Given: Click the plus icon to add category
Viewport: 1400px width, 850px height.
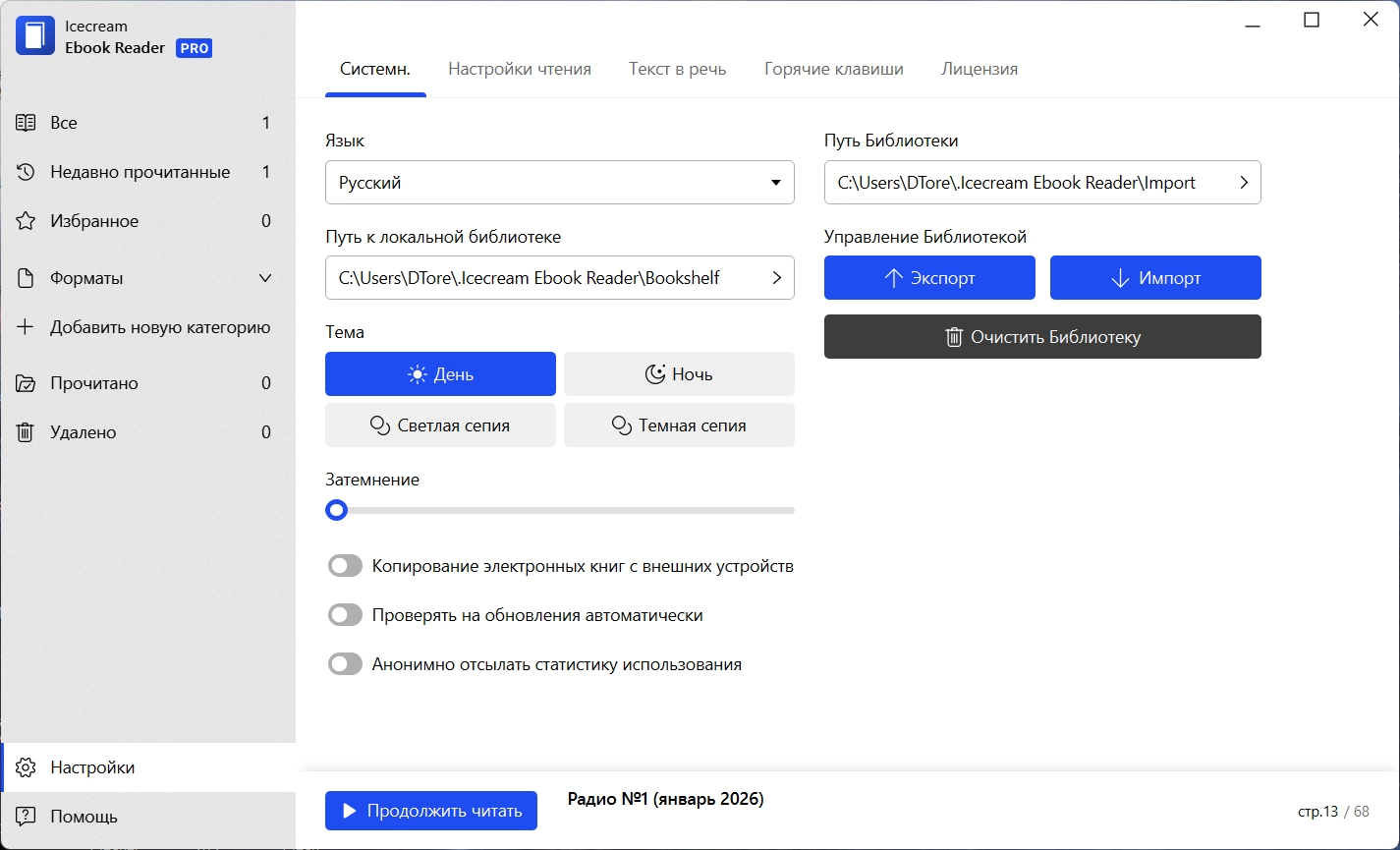Looking at the screenshot, I should (x=26, y=327).
